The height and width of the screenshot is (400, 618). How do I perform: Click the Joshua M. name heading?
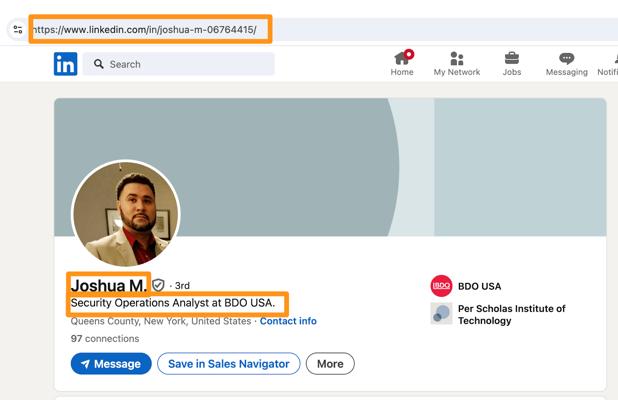tap(108, 285)
